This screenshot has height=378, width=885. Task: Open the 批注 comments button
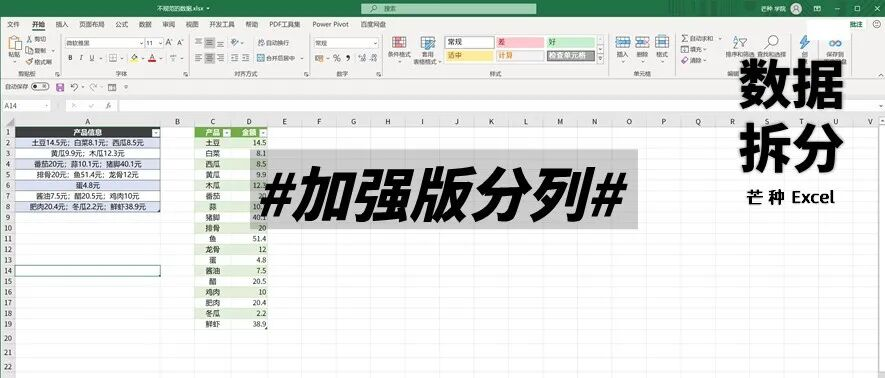(x=856, y=24)
